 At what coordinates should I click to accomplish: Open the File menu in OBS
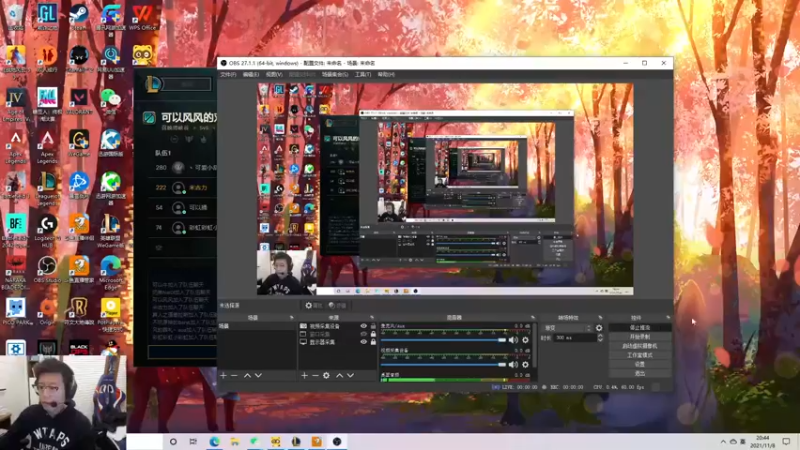click(x=228, y=74)
